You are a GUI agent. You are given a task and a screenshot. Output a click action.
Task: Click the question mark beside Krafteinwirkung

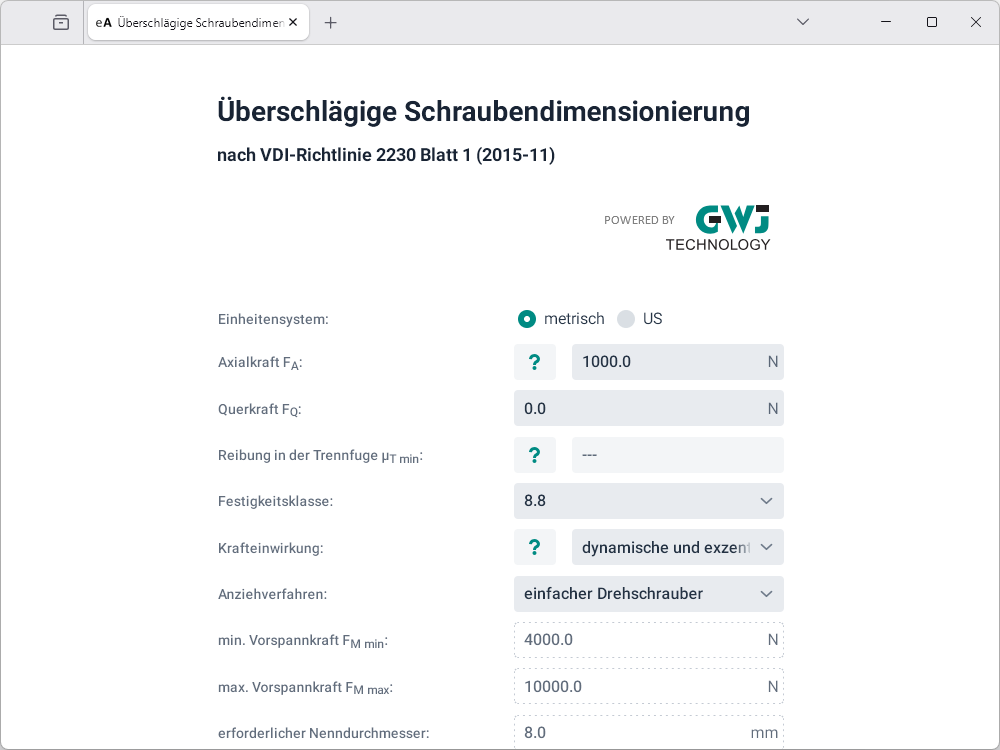(535, 547)
